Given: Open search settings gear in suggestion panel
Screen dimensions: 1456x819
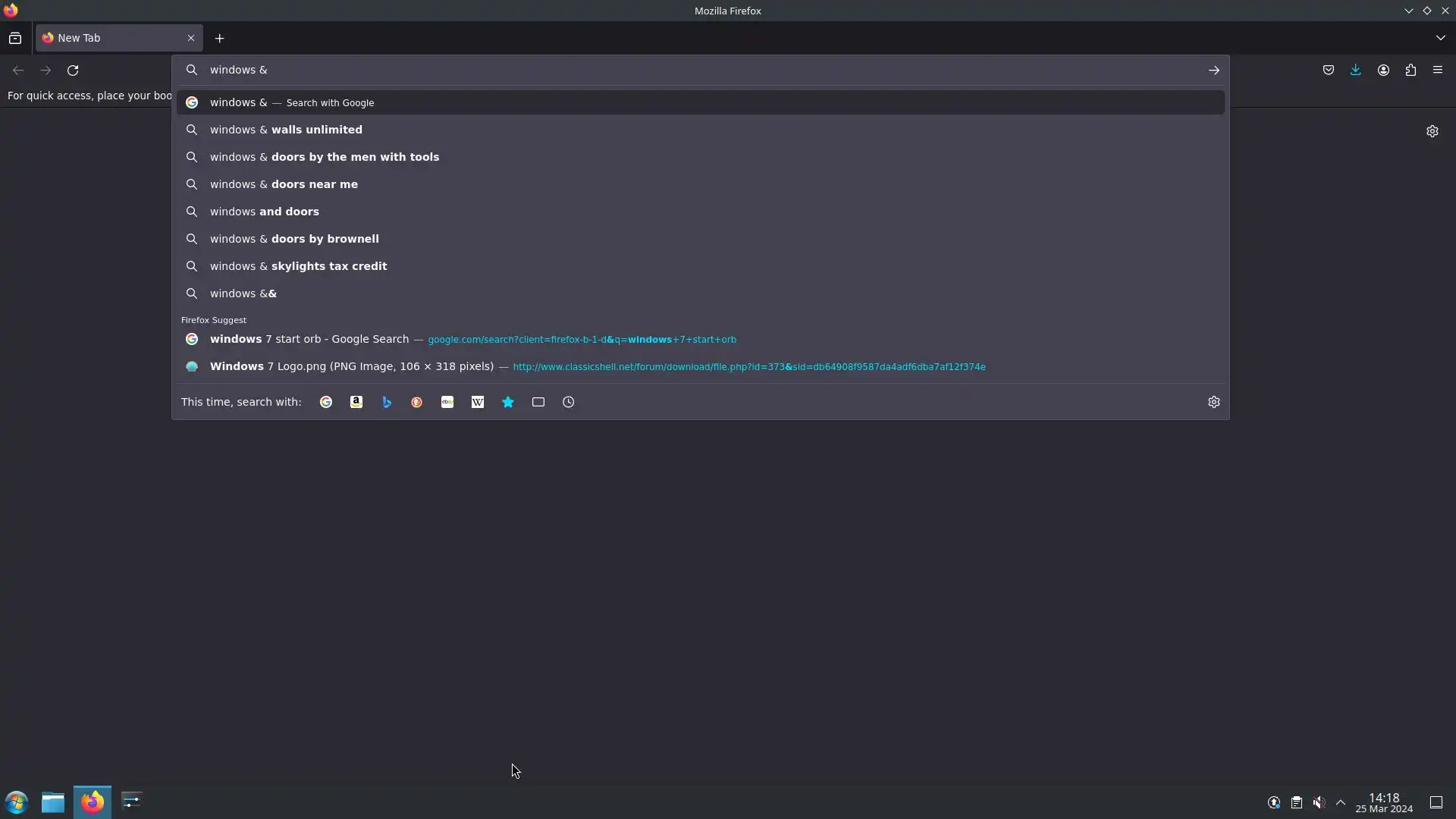Looking at the screenshot, I should (x=1213, y=402).
